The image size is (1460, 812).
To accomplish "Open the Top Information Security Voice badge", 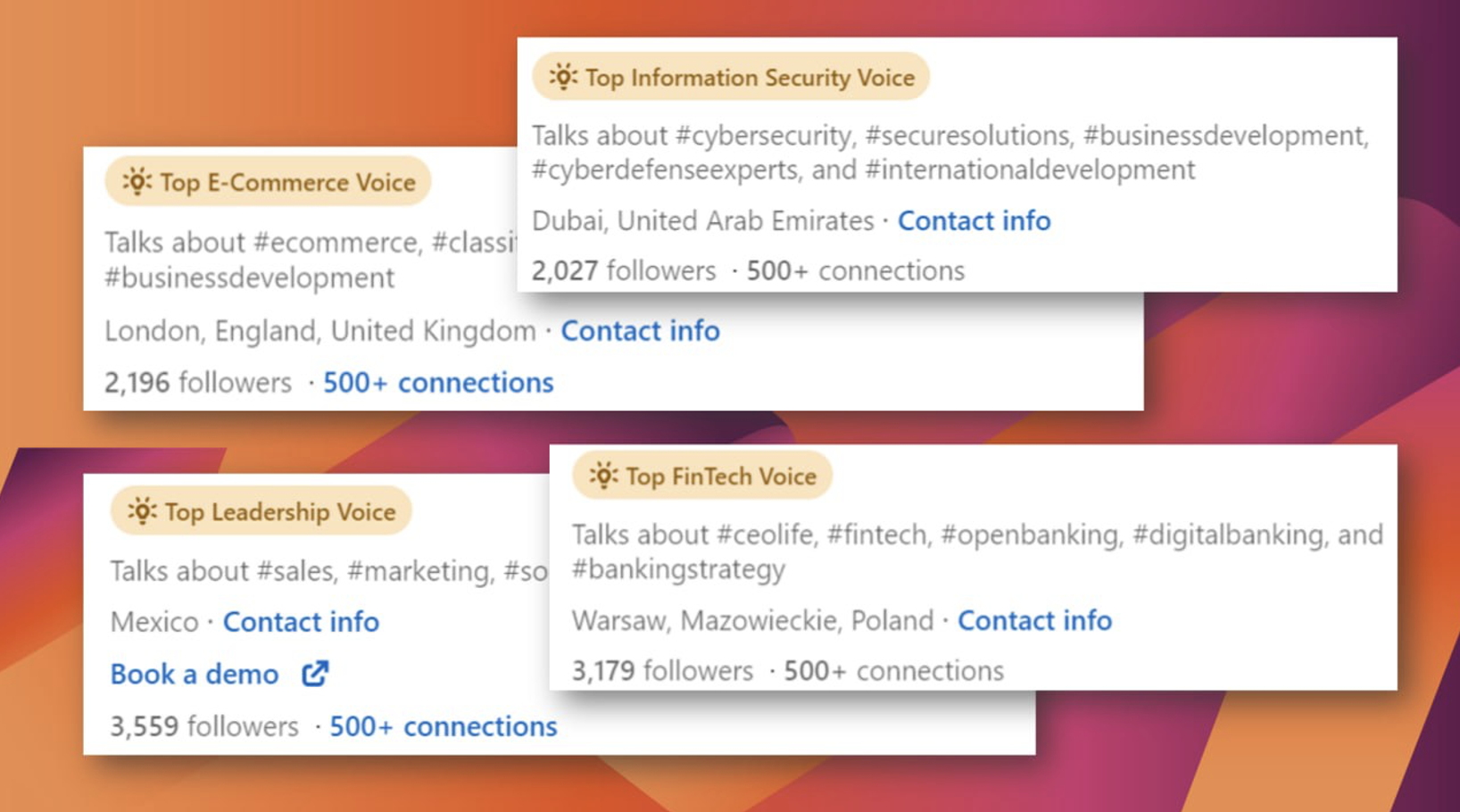I will click(731, 77).
